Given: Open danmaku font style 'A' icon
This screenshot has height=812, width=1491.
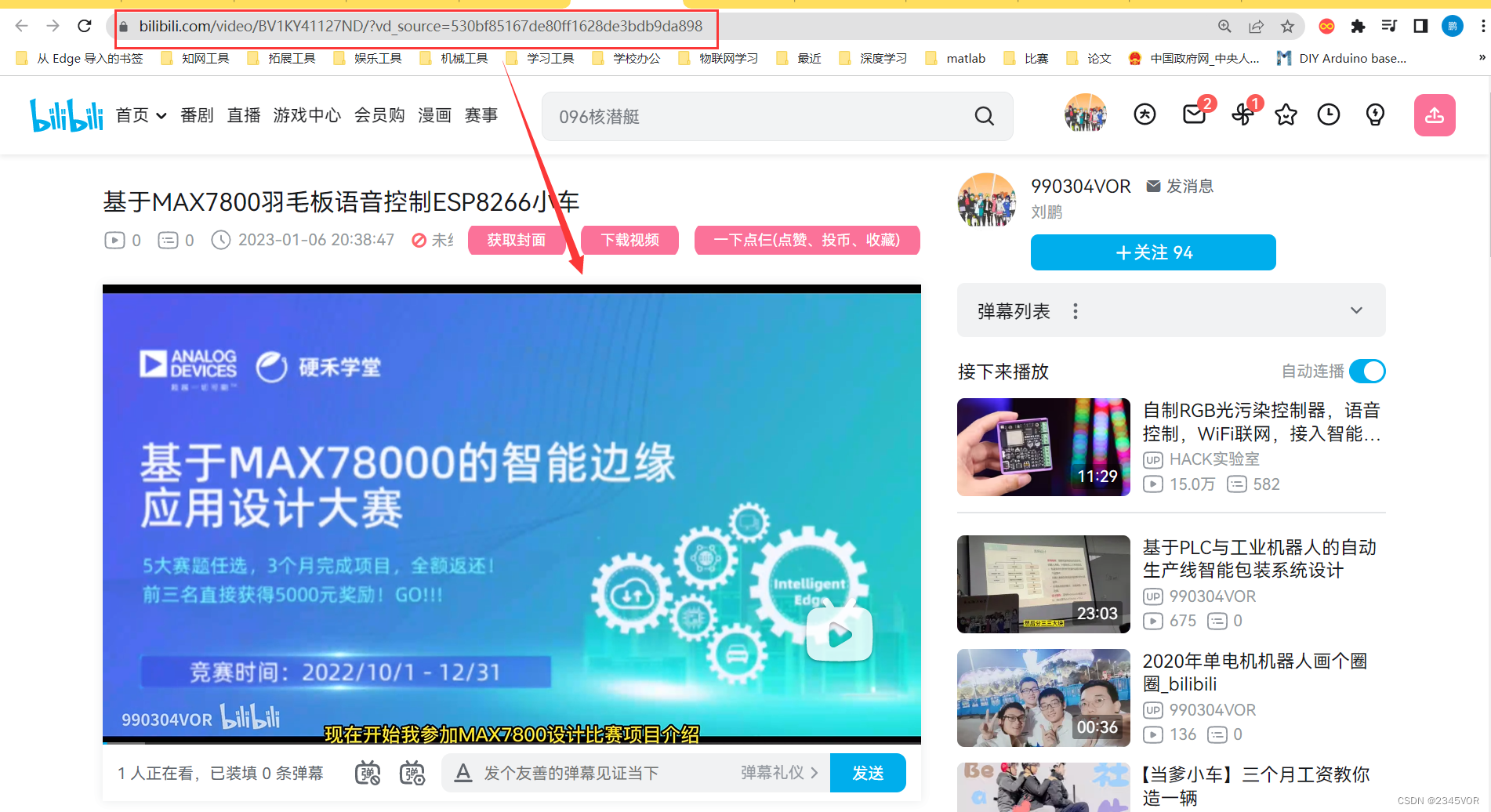Looking at the screenshot, I should point(463,773).
